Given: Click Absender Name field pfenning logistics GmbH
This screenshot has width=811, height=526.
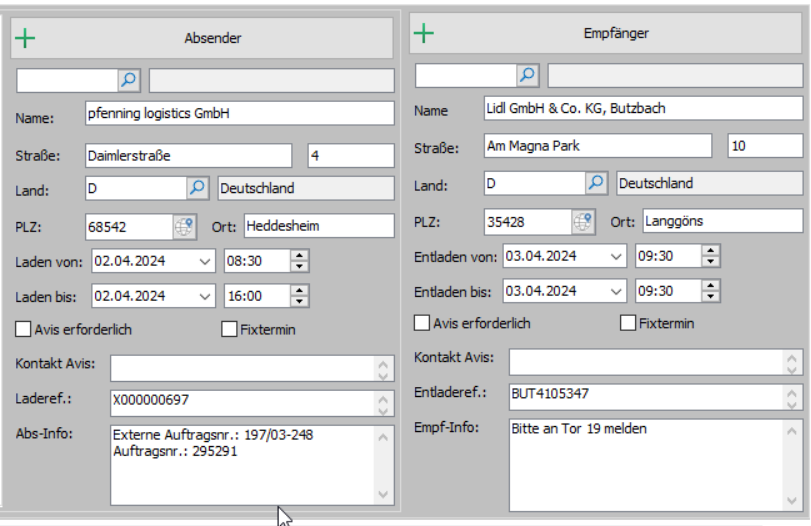Looking at the screenshot, I should click(x=239, y=113).
